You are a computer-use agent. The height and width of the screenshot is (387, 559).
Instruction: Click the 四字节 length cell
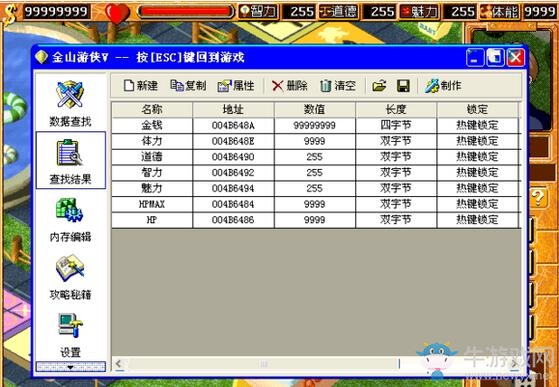pyautogui.click(x=396, y=125)
